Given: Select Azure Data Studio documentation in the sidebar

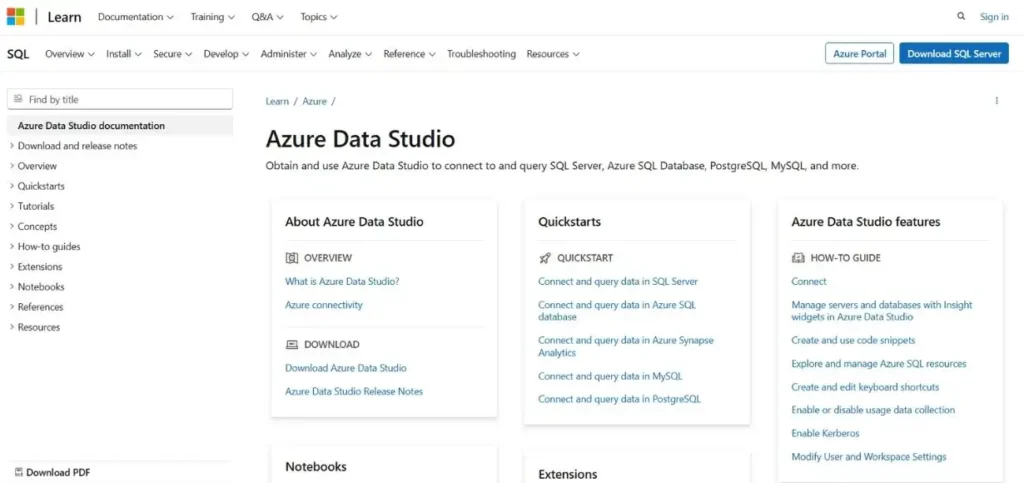Looking at the screenshot, I should (x=120, y=125).
